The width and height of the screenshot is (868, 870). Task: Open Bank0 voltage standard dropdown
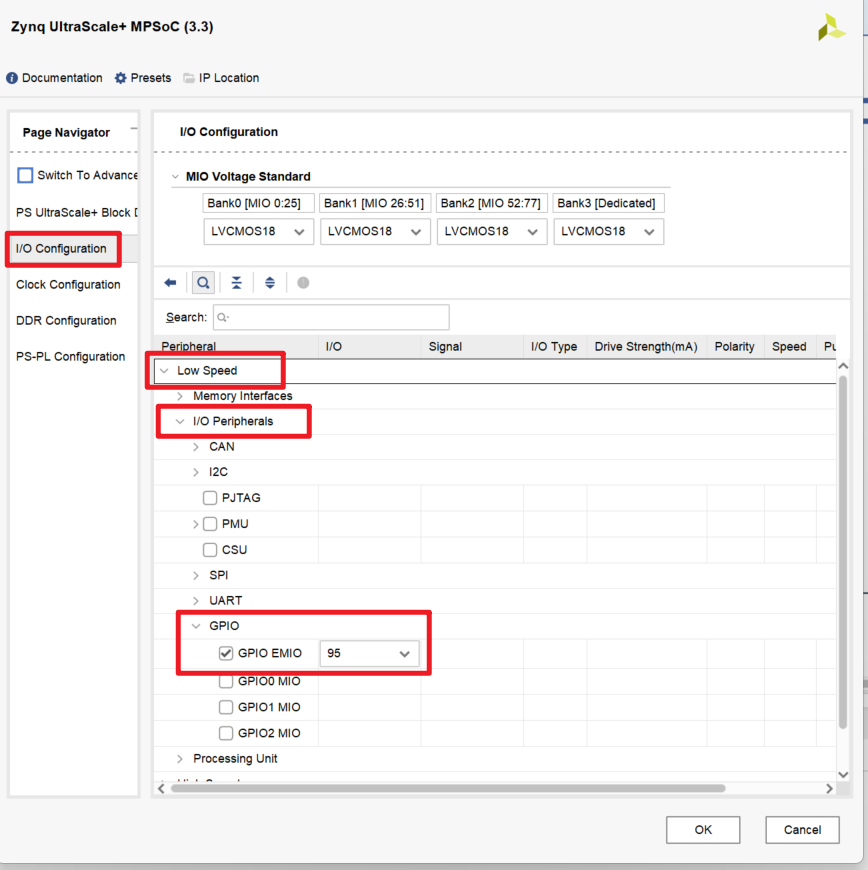tap(259, 231)
